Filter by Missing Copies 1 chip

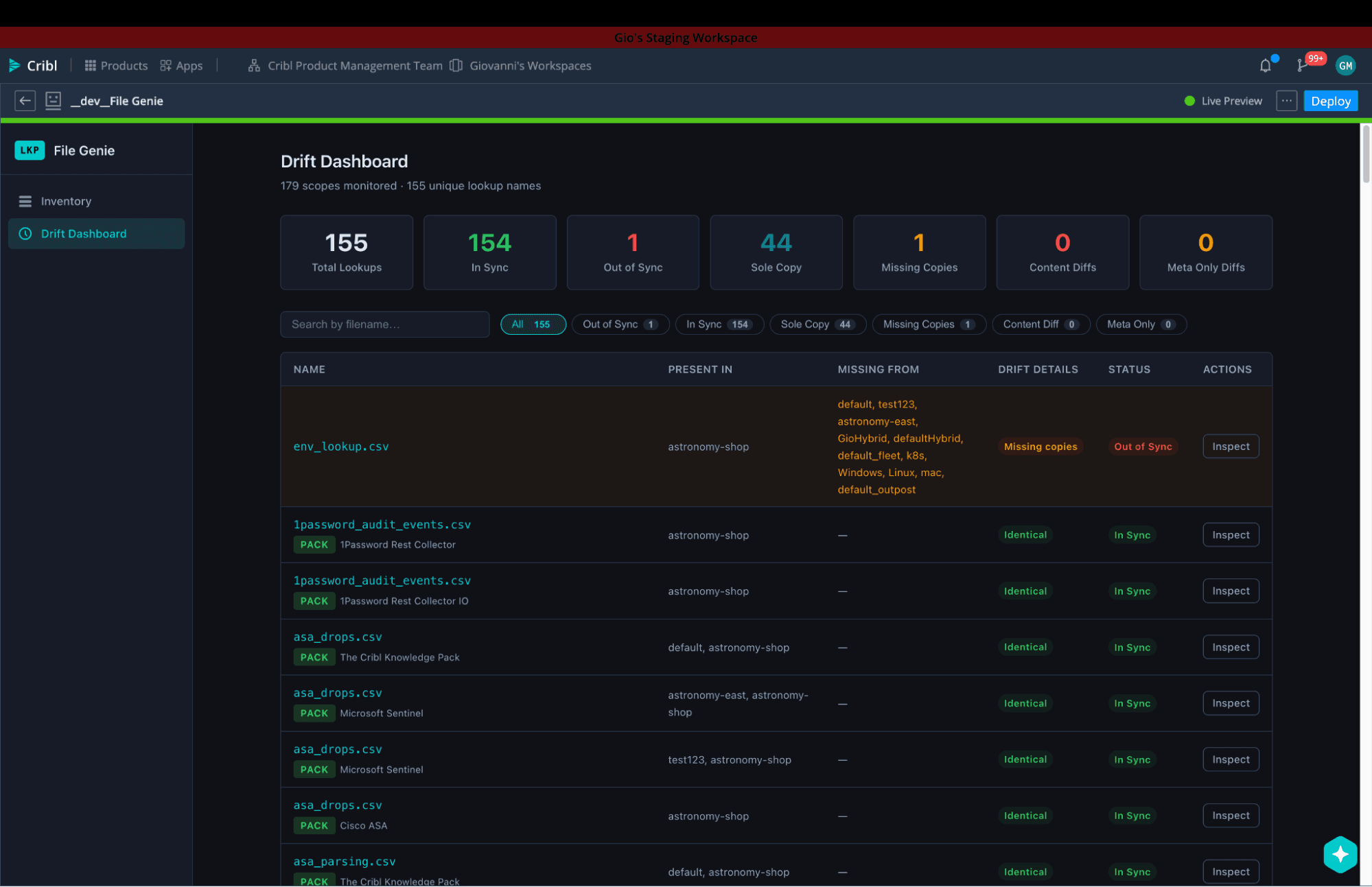(x=929, y=324)
